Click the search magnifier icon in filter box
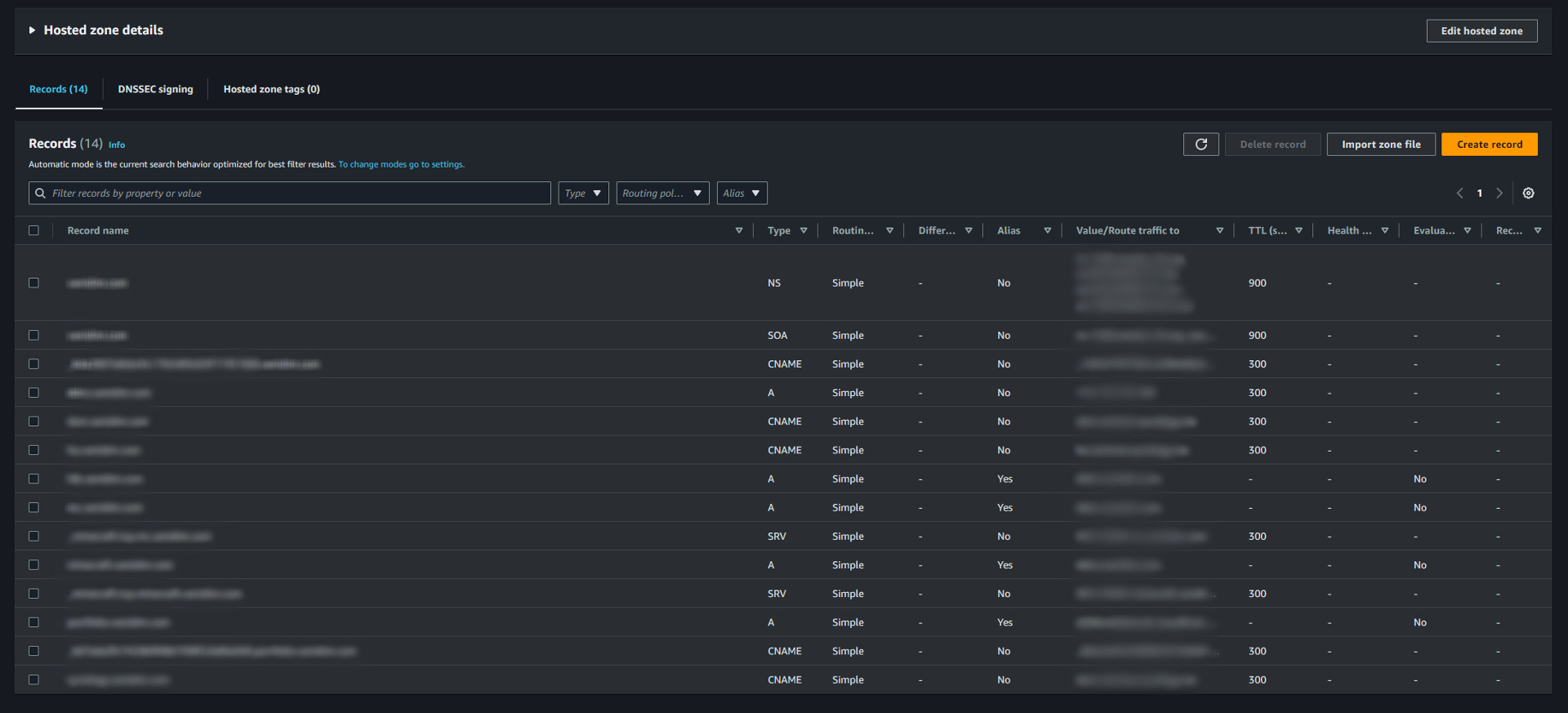 (40, 194)
